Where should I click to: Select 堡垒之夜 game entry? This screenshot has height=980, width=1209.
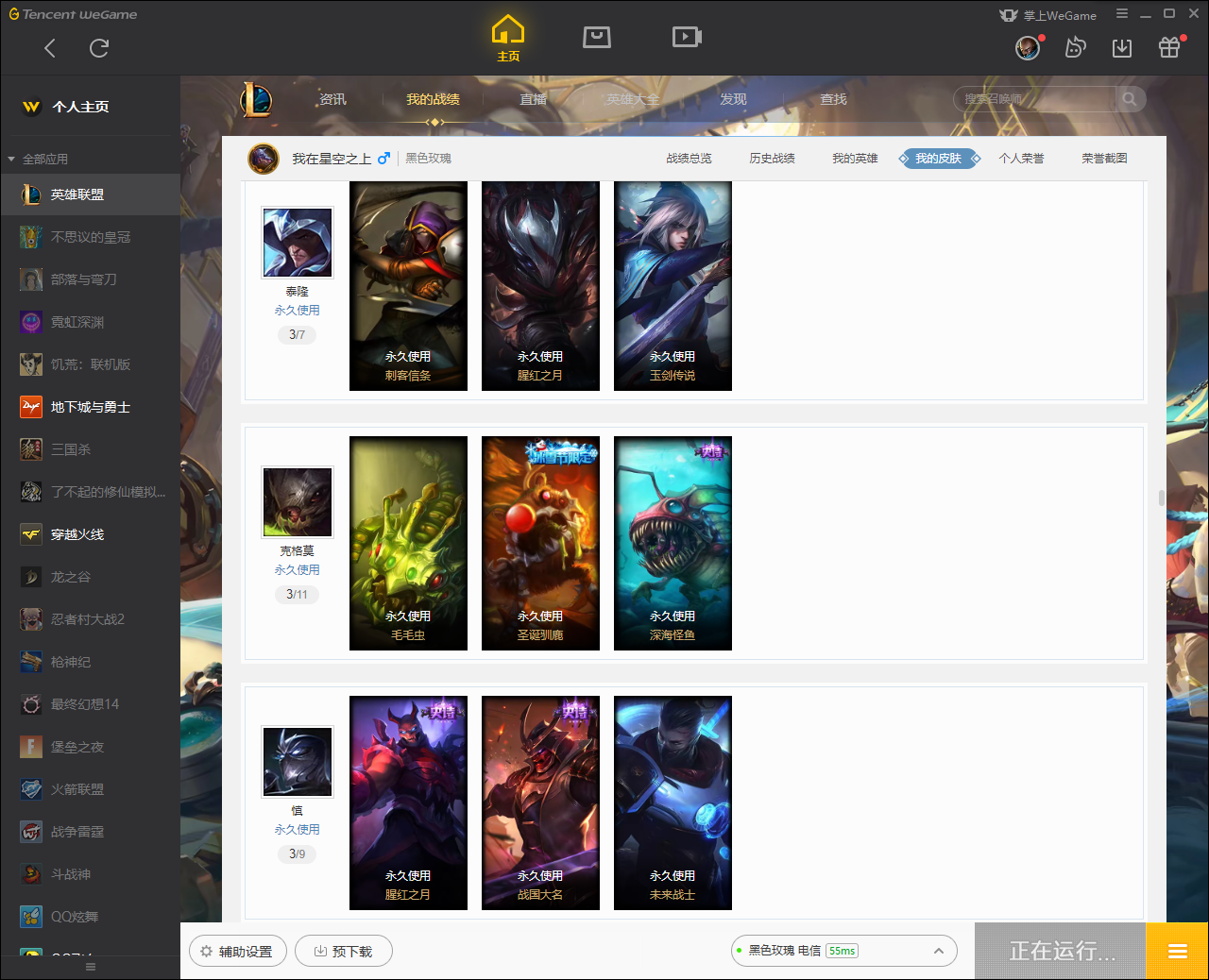click(x=91, y=747)
